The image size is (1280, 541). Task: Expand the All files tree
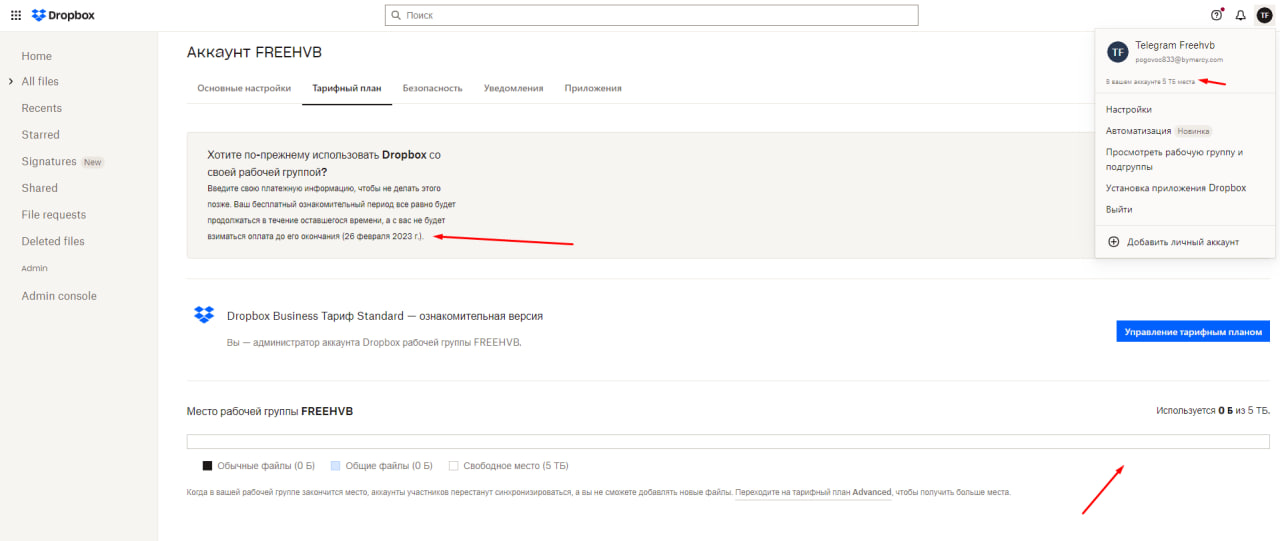coord(10,81)
